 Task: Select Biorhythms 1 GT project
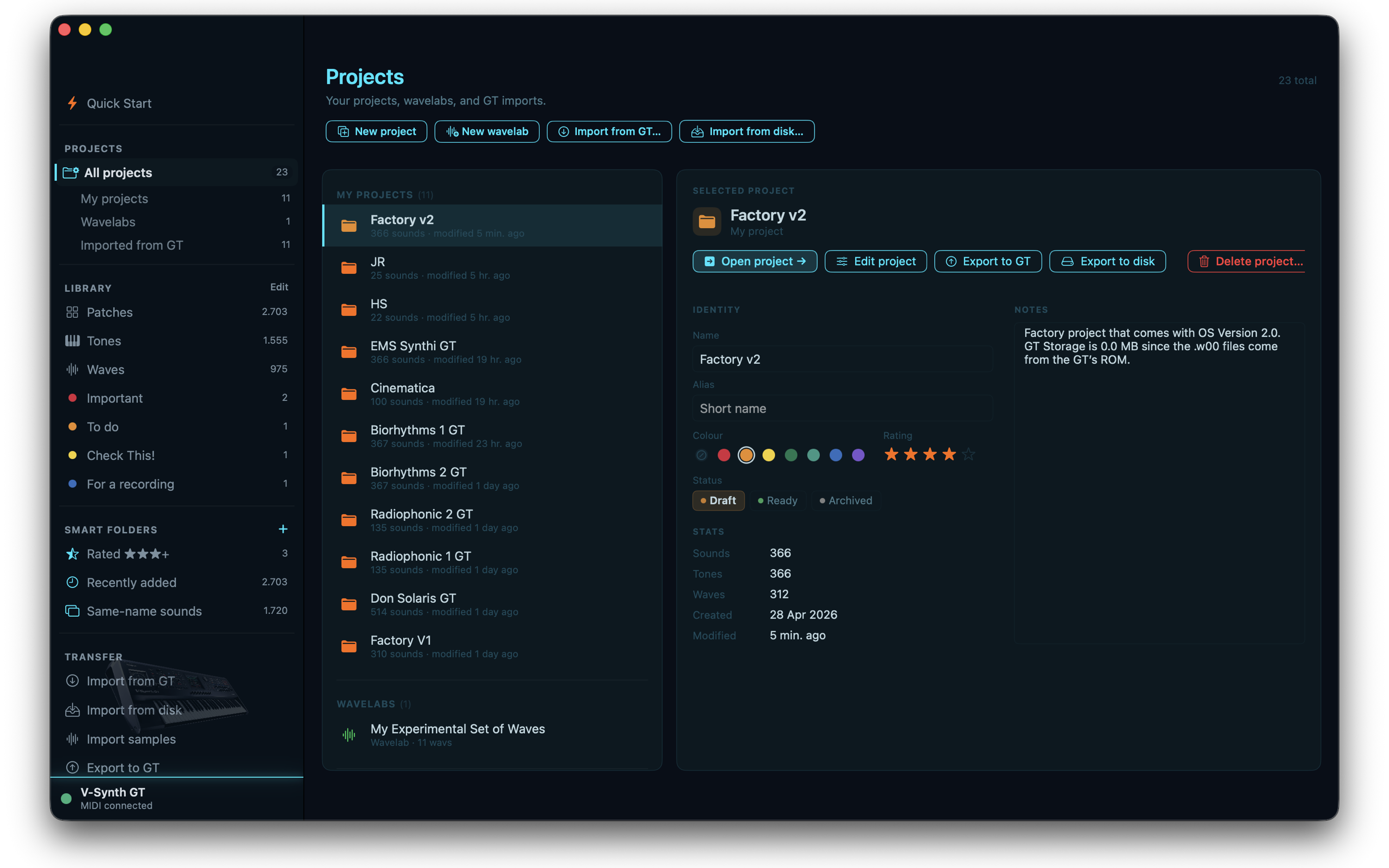tap(492, 436)
